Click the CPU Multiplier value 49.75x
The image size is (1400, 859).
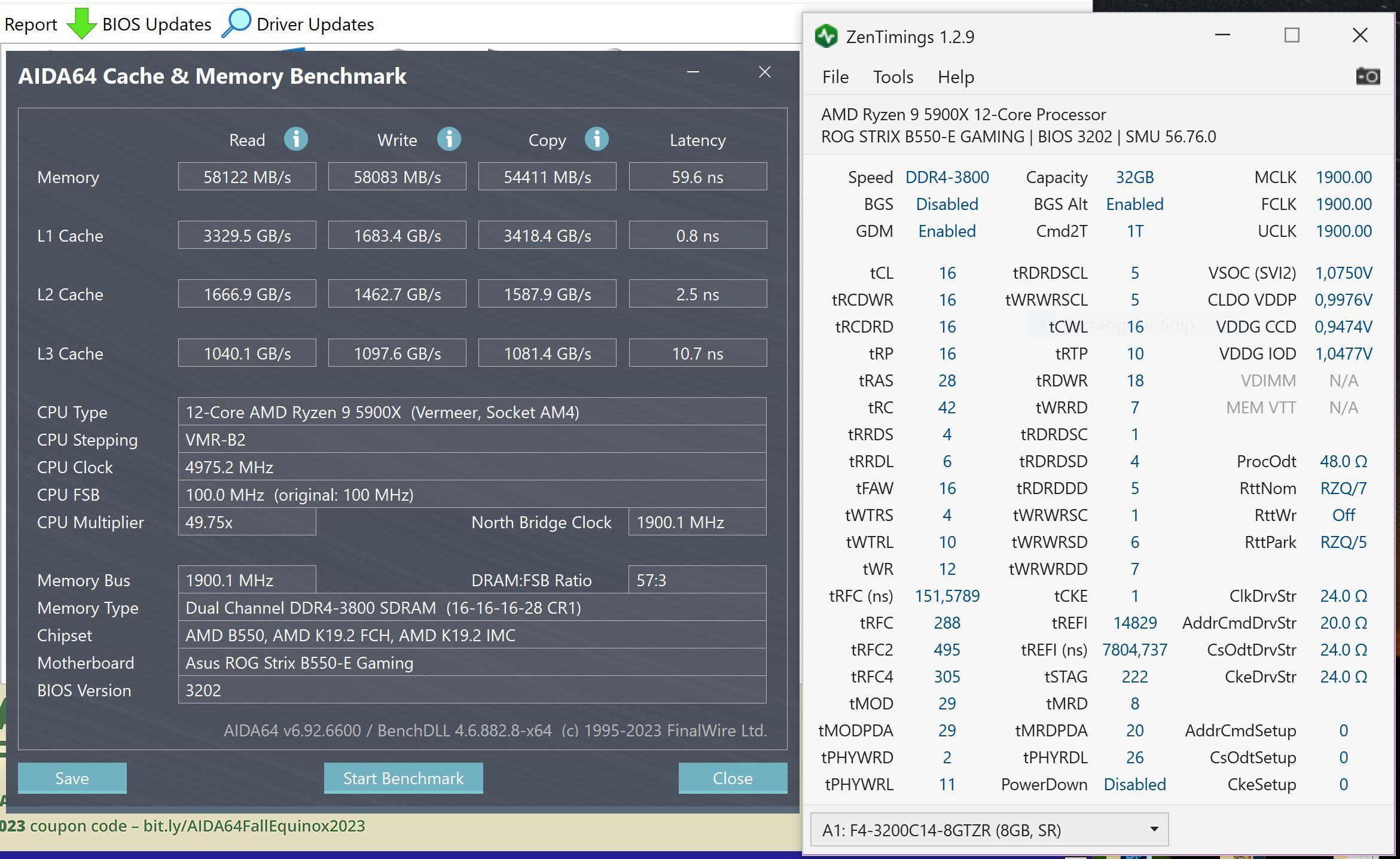pyautogui.click(x=247, y=522)
